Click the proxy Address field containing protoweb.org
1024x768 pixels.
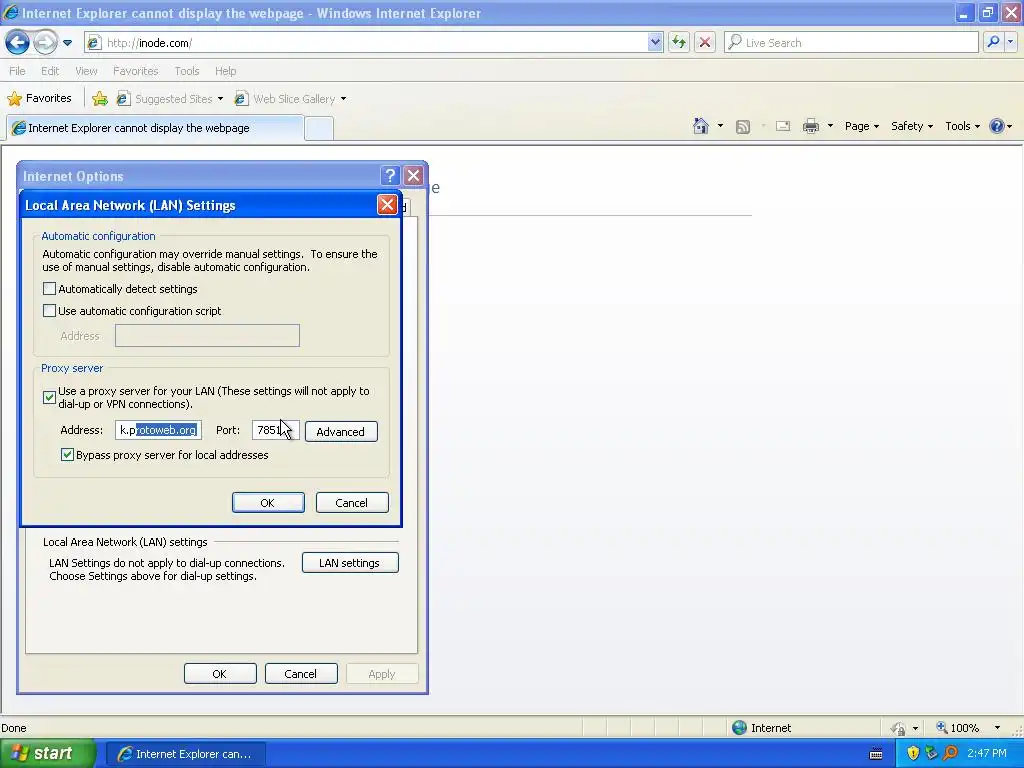click(158, 430)
